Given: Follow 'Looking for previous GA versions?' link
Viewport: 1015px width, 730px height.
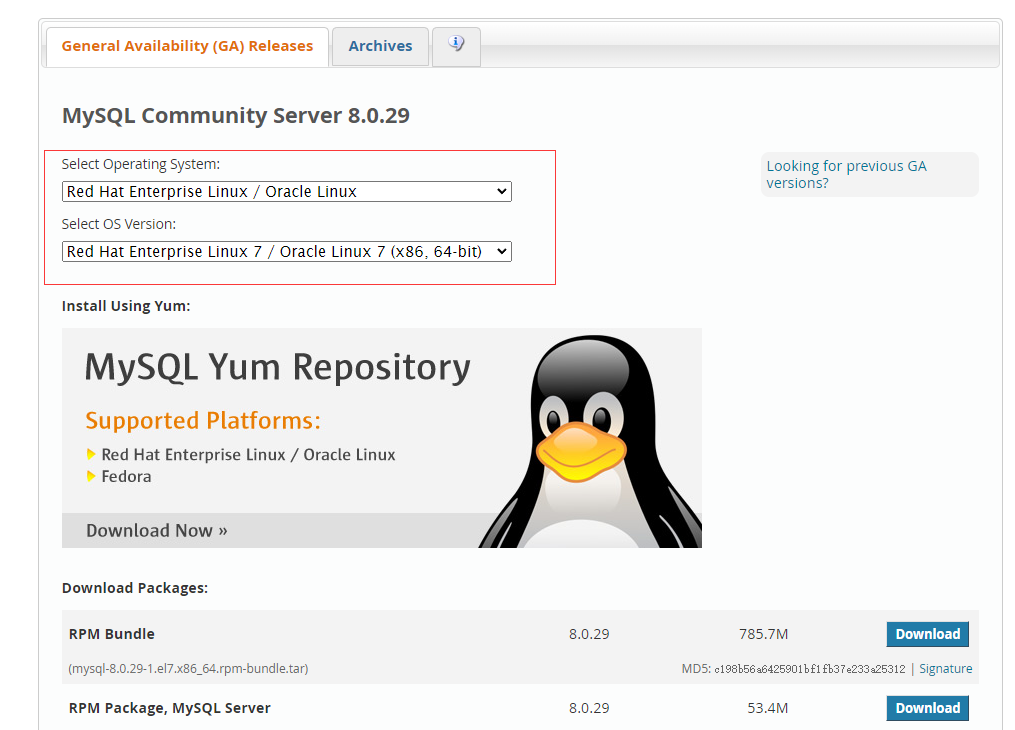Looking at the screenshot, I should tap(846, 174).
